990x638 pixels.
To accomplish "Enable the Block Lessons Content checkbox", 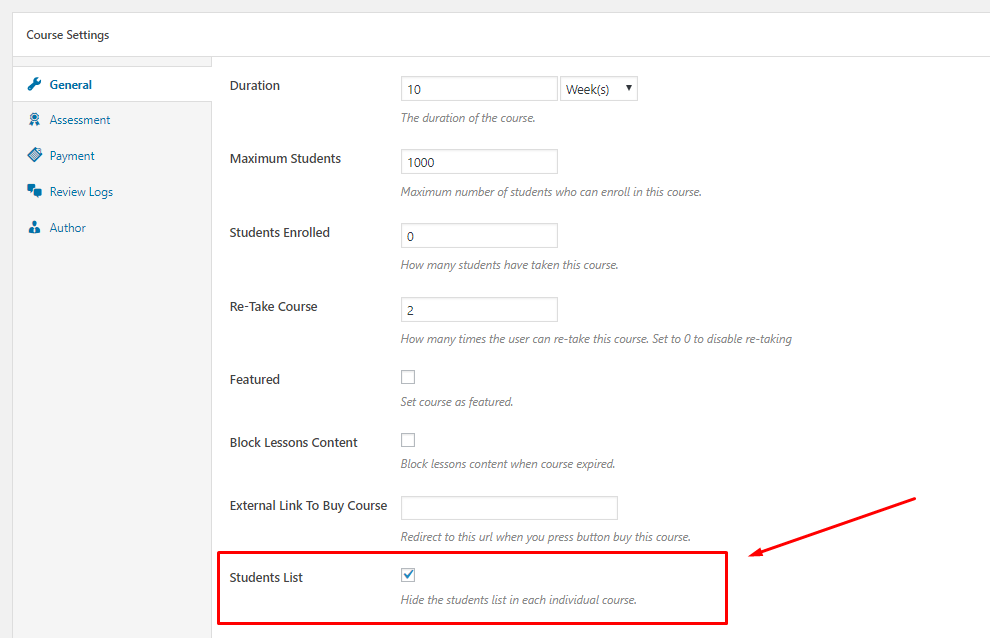I will (x=408, y=440).
